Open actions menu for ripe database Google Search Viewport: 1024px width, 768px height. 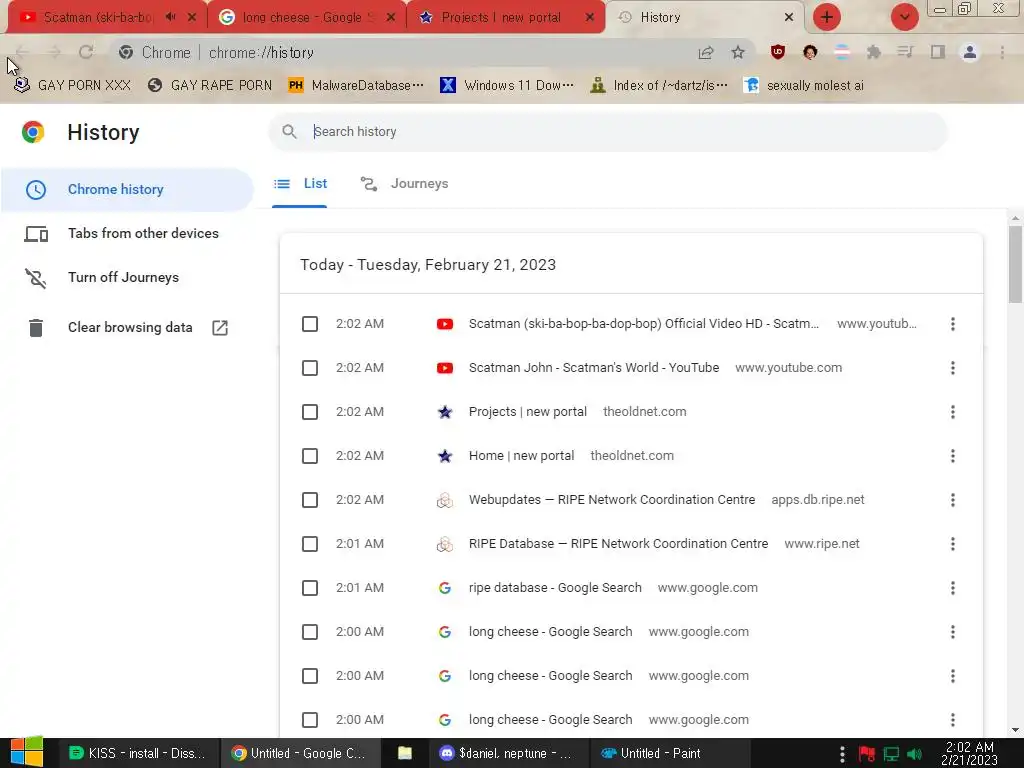953,588
